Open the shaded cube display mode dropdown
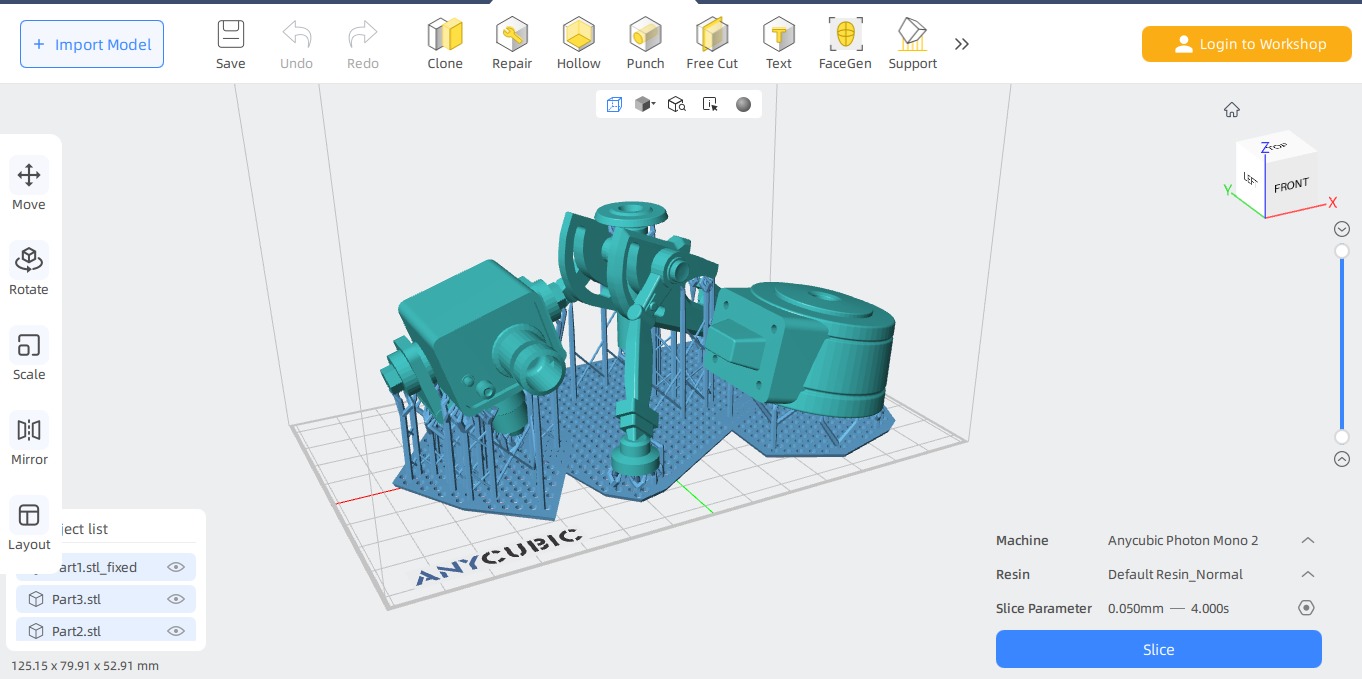This screenshot has height=679, width=1362. [645, 104]
